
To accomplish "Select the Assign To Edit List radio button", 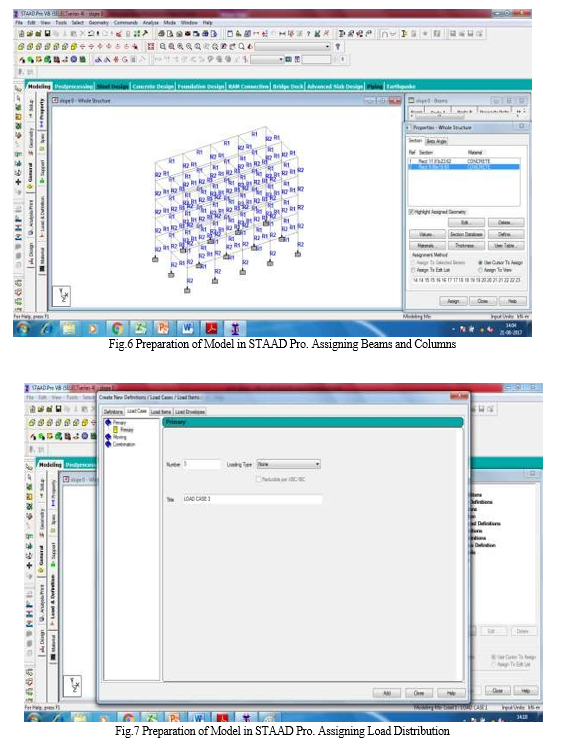I will (x=413, y=270).
